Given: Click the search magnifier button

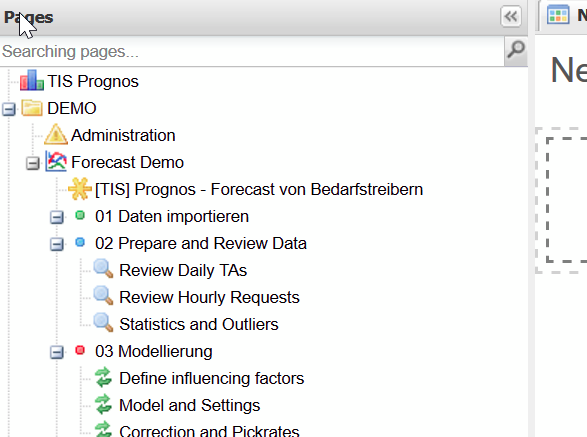Looking at the screenshot, I should pyautogui.click(x=516, y=50).
